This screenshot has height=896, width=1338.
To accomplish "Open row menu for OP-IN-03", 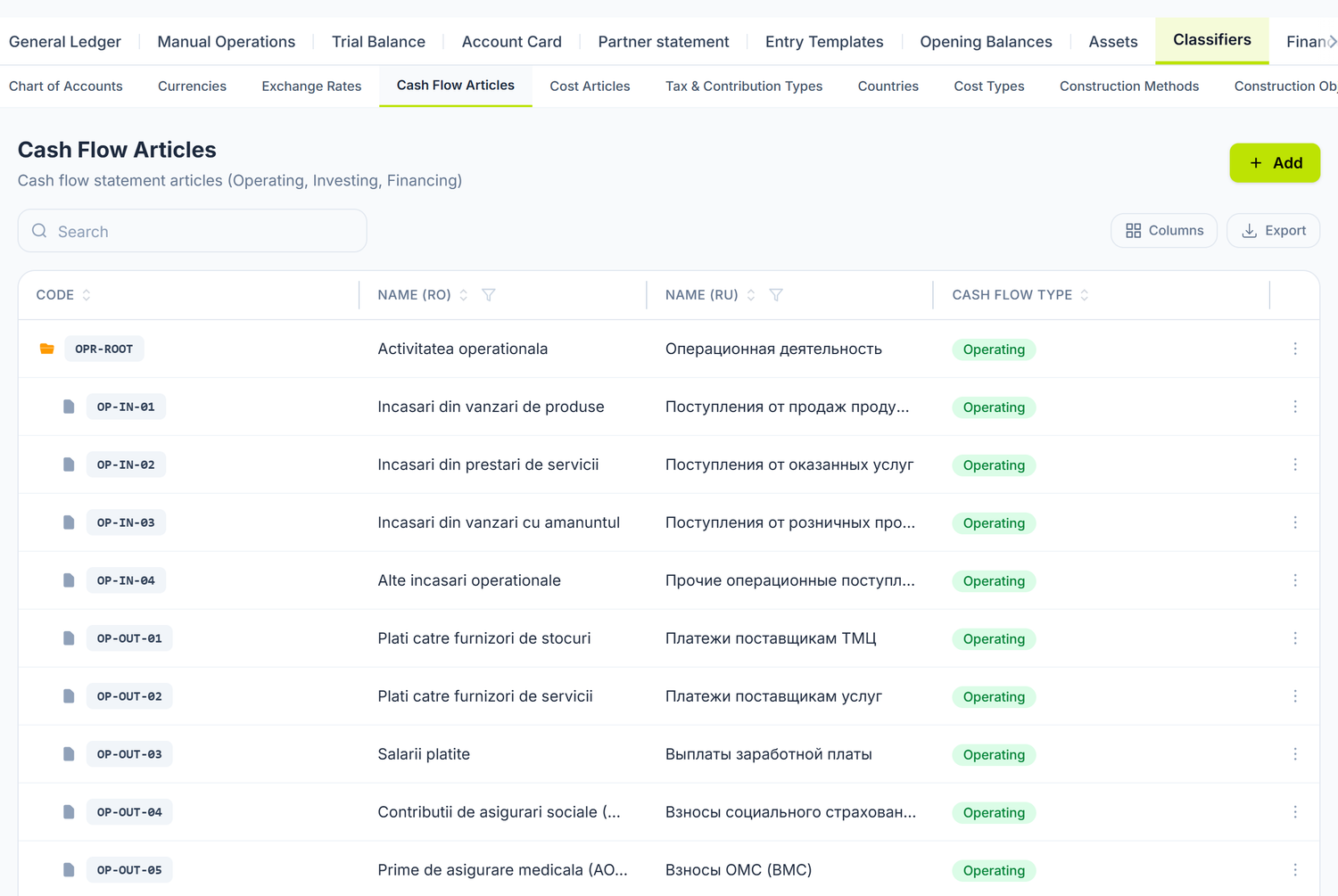I will tap(1295, 522).
